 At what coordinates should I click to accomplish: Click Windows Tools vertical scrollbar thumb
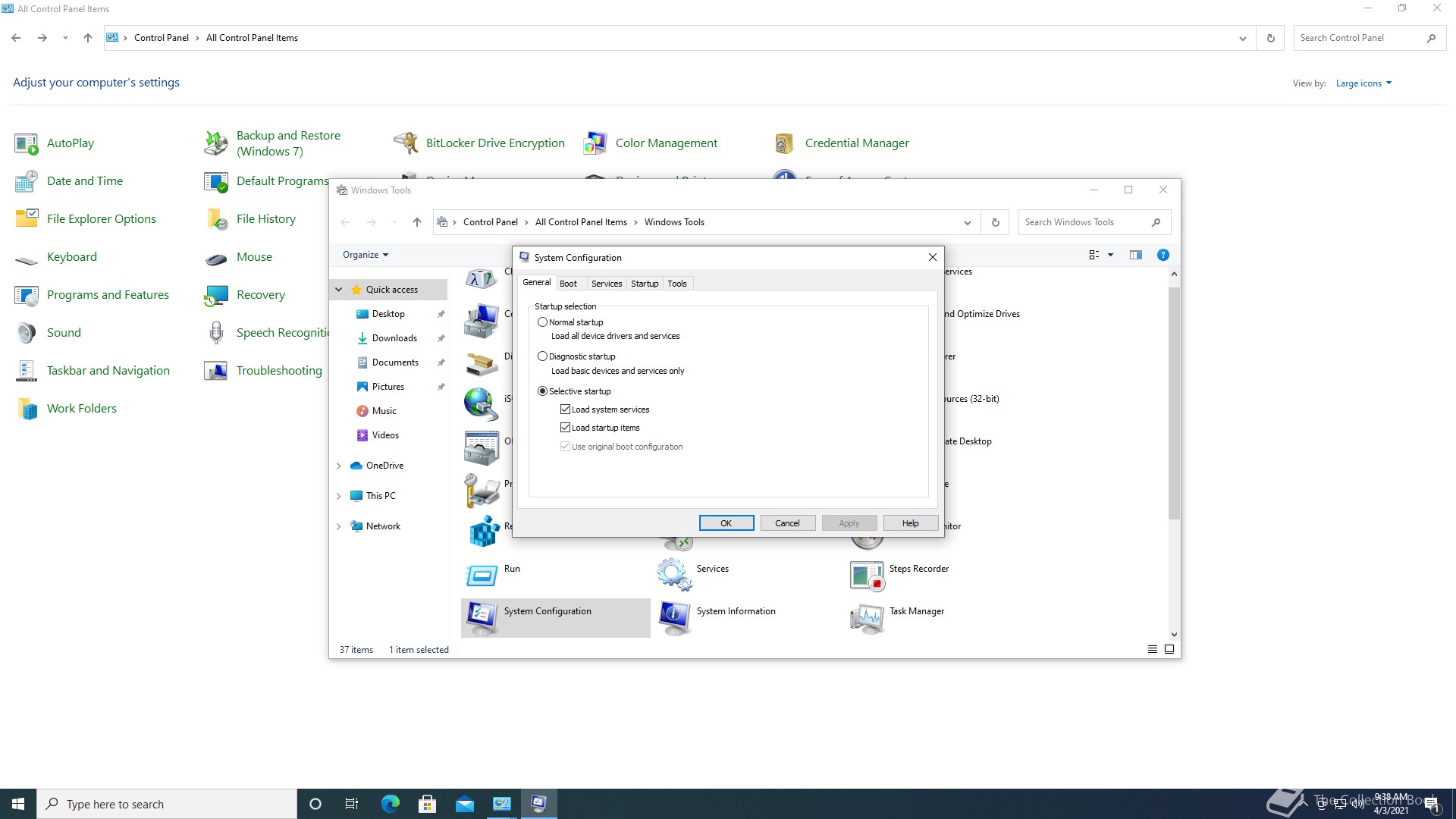[1174, 403]
